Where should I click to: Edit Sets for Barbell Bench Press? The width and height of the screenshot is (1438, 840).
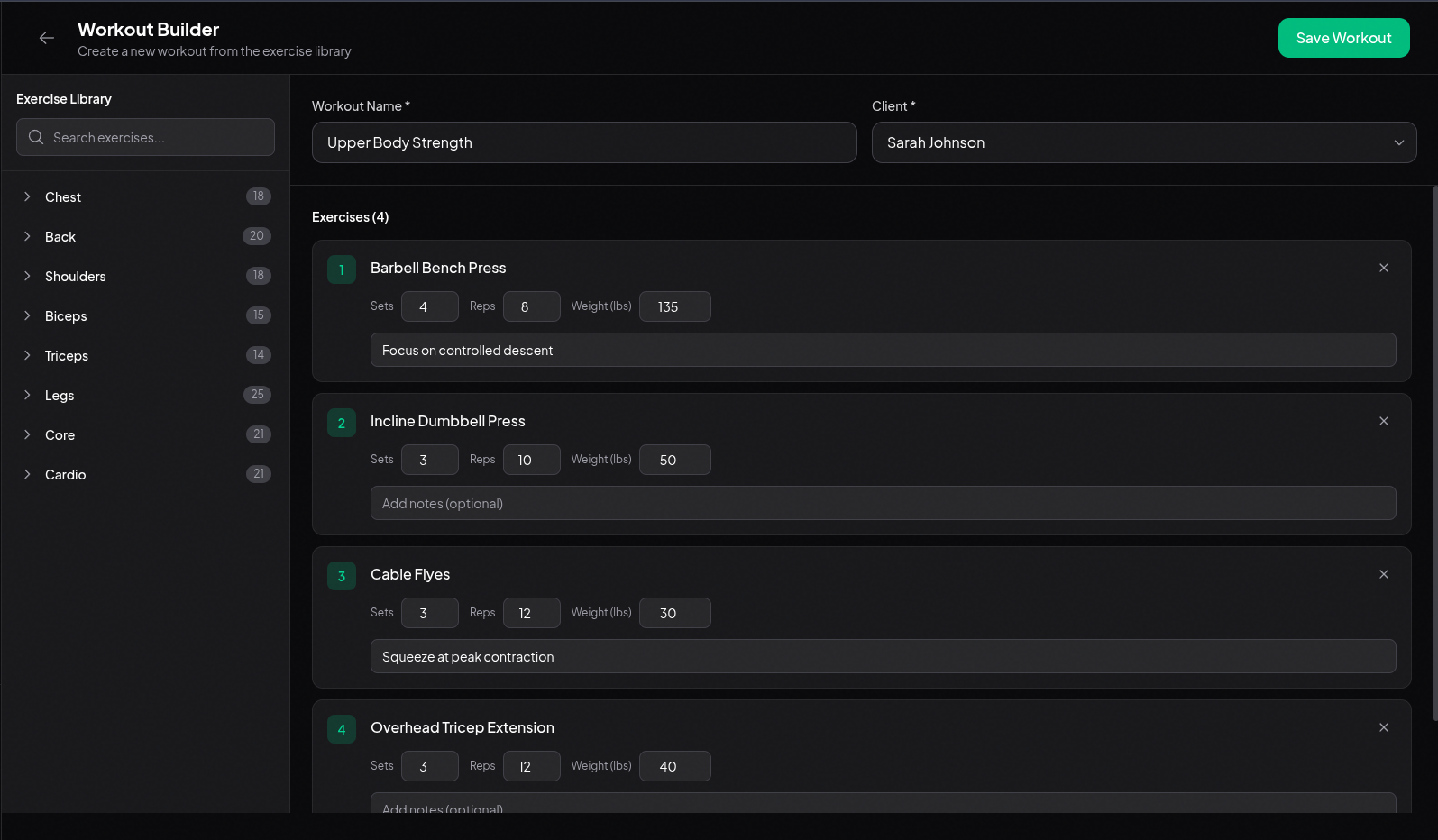430,306
